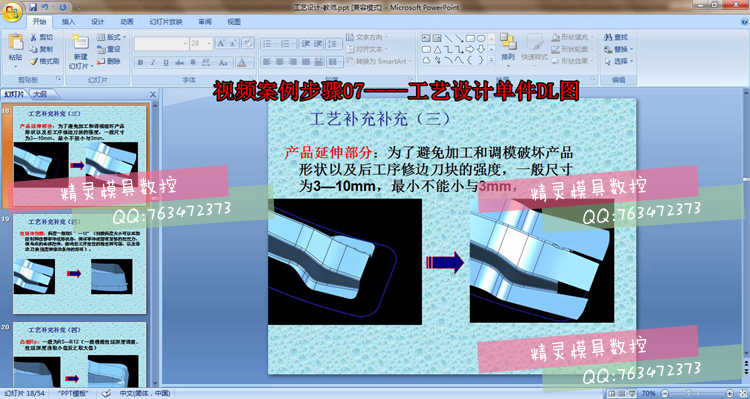Switch to 幻灯片放映 Slide Show tab
Viewport: 750px width, 399px height.
(x=166, y=22)
